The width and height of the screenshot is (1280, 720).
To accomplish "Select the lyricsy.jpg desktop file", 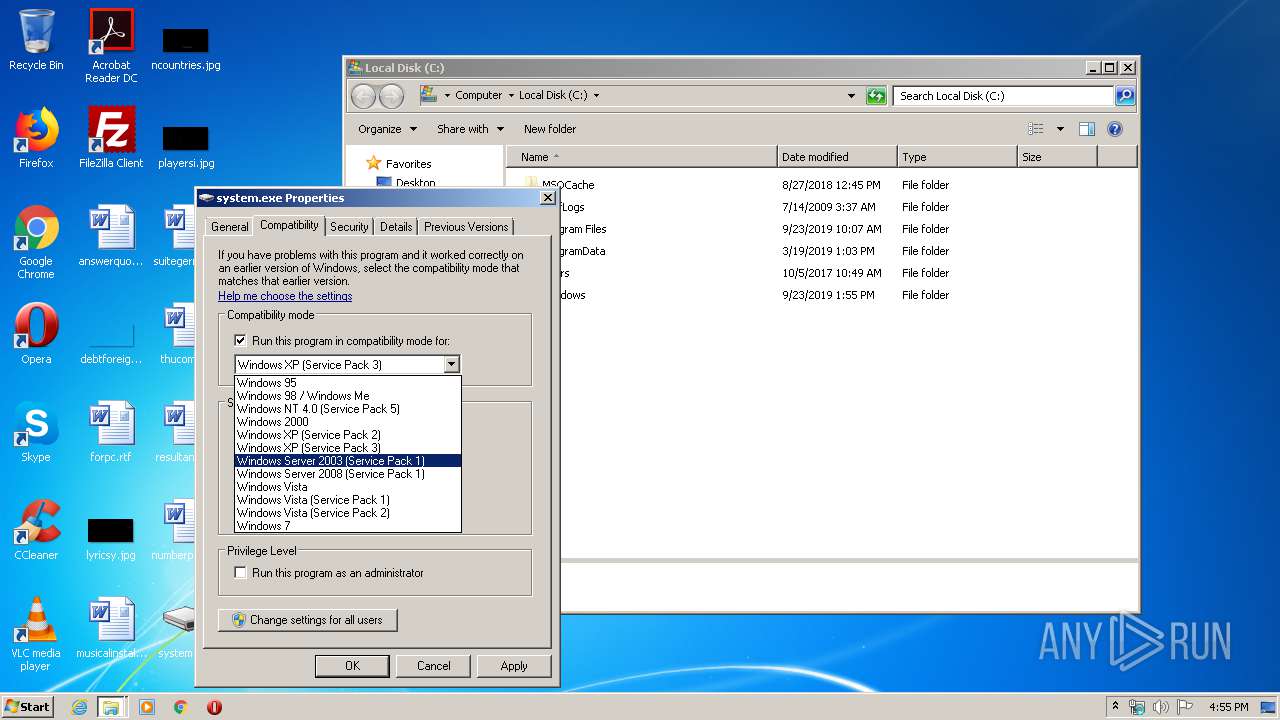I will [111, 538].
